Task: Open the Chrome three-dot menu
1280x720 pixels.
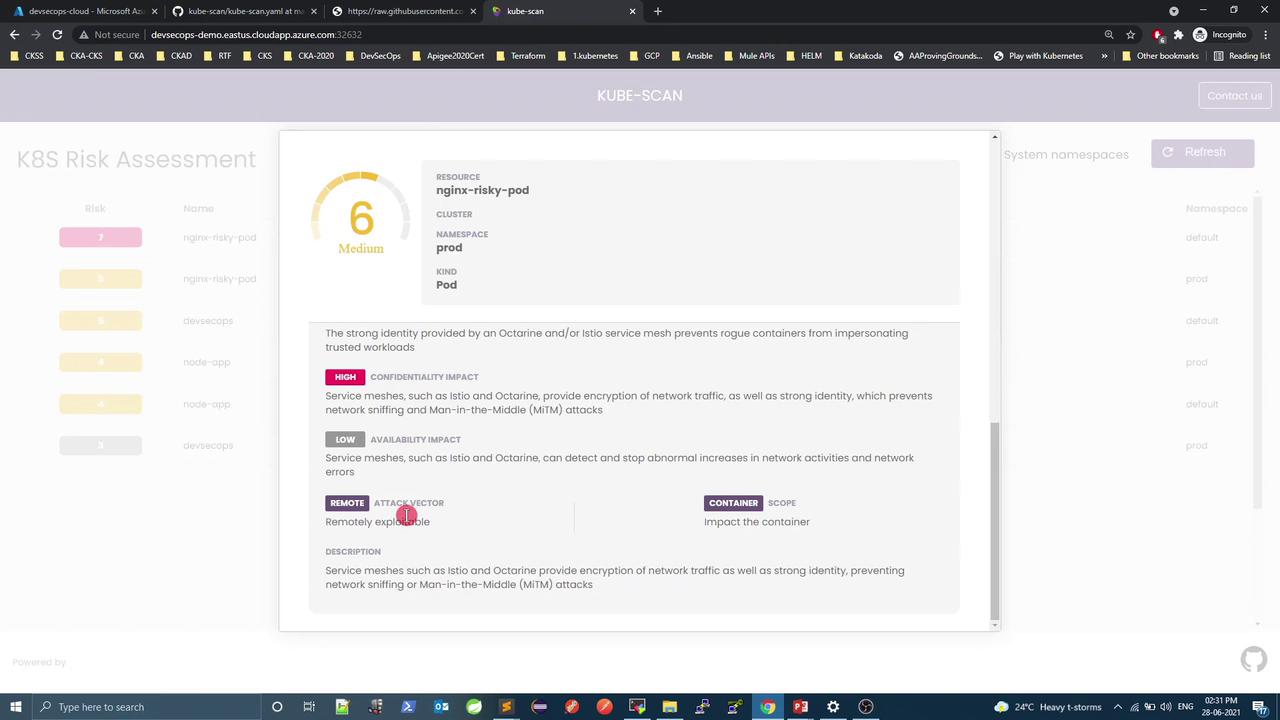Action: coord(1266,34)
